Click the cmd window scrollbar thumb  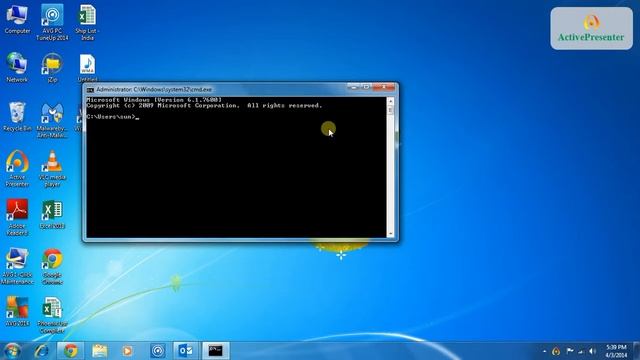(391, 109)
